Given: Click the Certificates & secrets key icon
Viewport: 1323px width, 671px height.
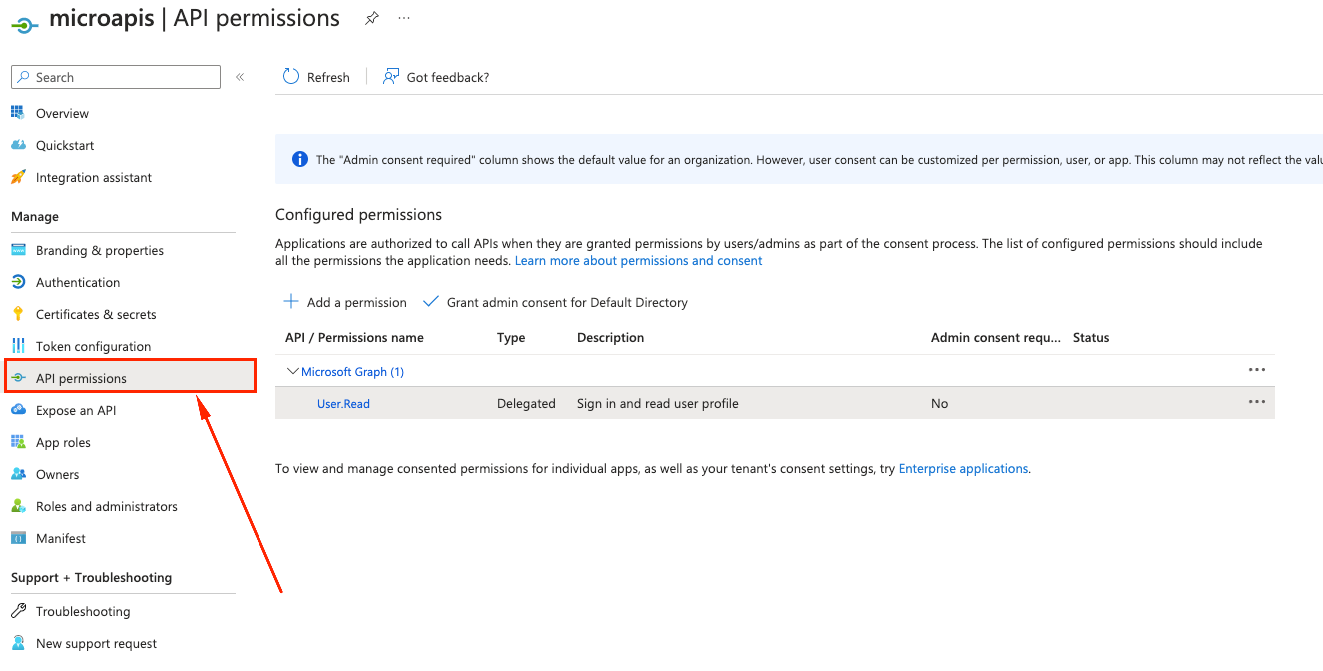Looking at the screenshot, I should 18,314.
